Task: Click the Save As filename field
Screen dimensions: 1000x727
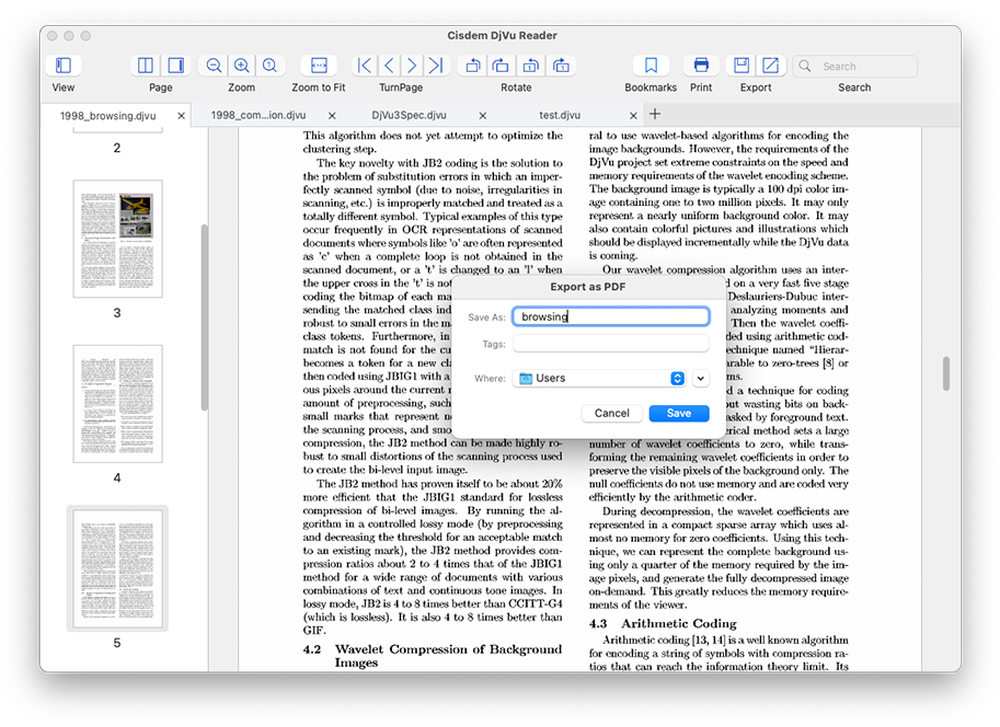Action: [611, 316]
